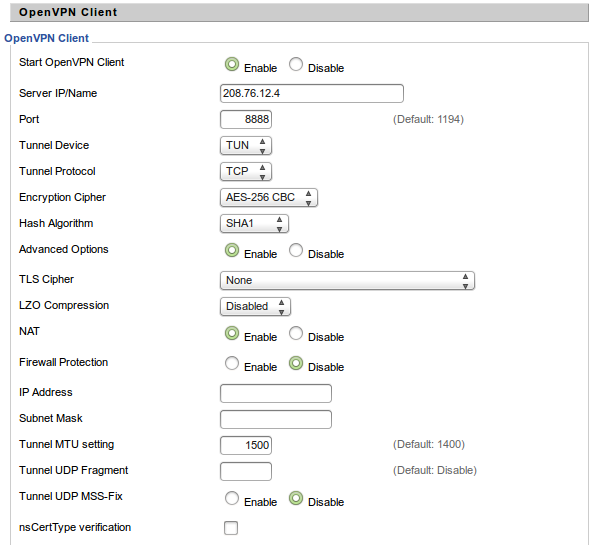Click the Tunnel UDP Fragment field
This screenshot has height=545, width=590.
[246, 471]
